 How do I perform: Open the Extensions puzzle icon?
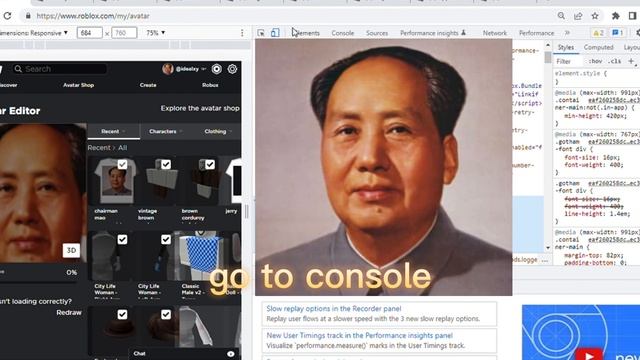point(616,16)
